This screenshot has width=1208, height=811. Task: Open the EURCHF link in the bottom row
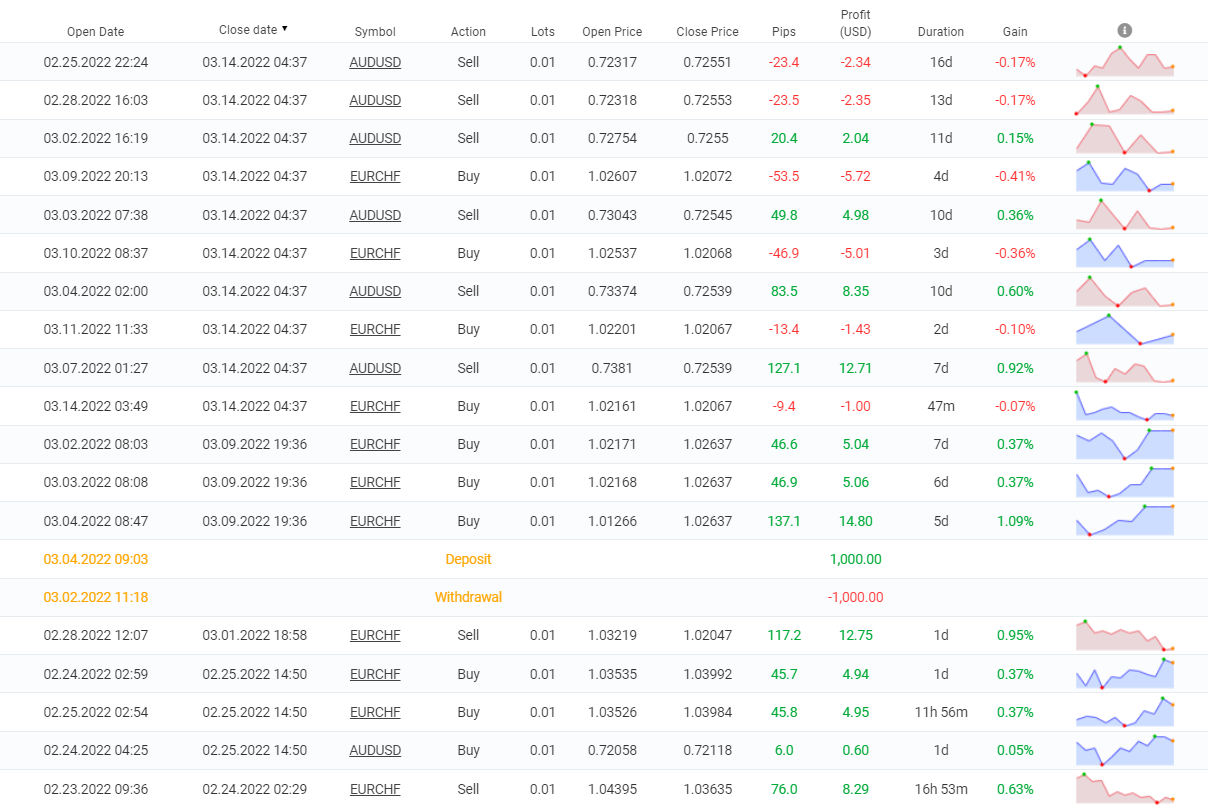(x=374, y=789)
